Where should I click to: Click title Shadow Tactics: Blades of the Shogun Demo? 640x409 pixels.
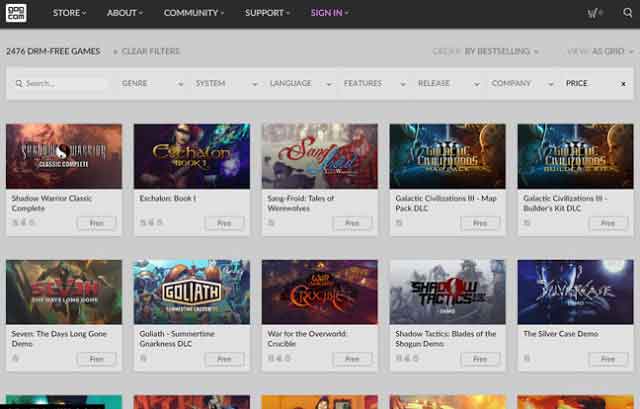tap(446, 339)
